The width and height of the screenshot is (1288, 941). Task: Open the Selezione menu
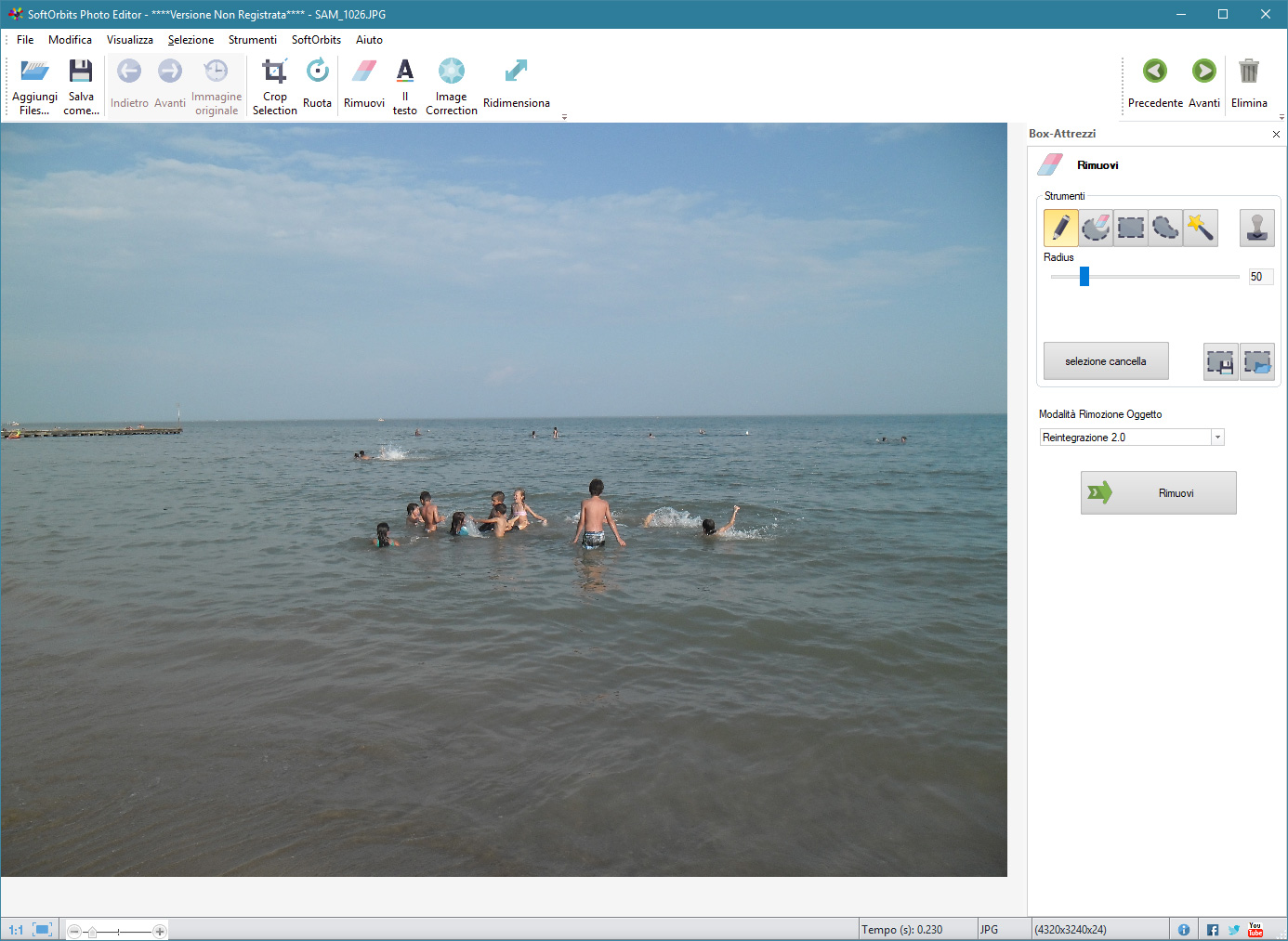click(x=191, y=40)
